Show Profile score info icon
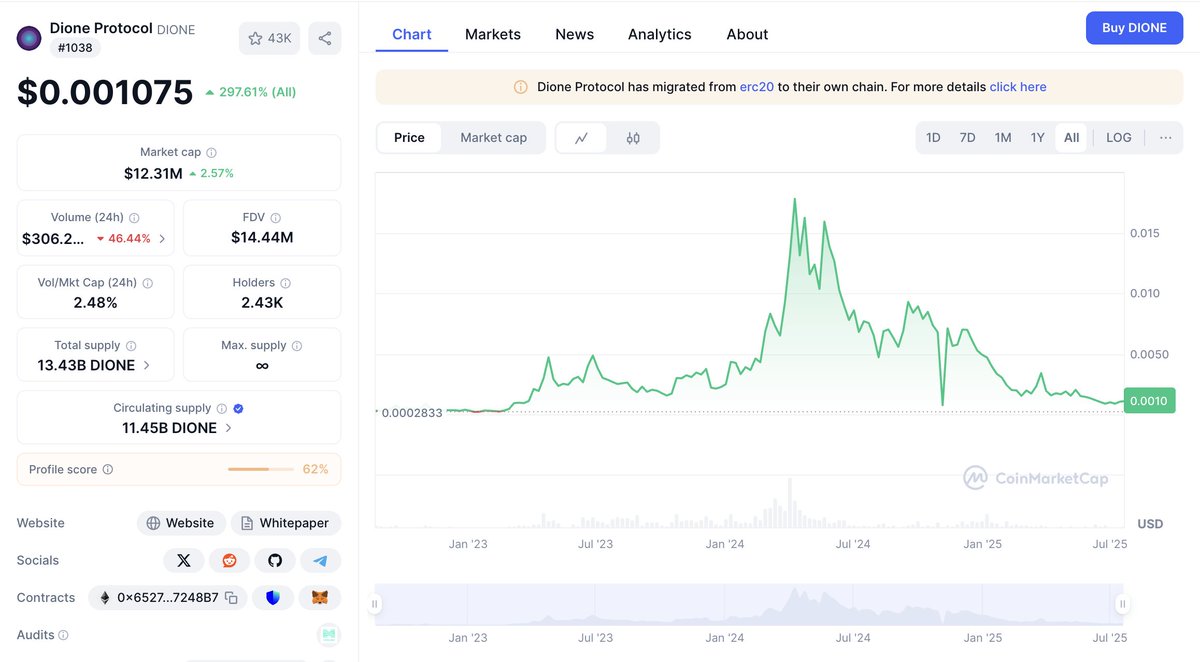Screen dimensions: 1200x662 108,470
